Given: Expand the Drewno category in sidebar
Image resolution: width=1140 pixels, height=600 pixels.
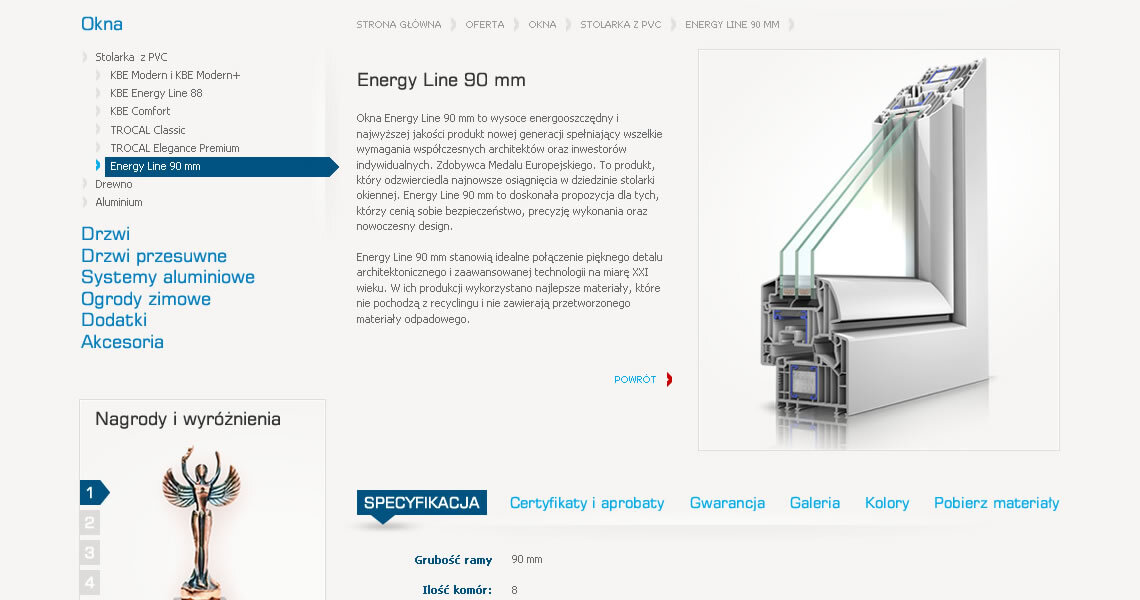Looking at the screenshot, I should pos(113,184).
